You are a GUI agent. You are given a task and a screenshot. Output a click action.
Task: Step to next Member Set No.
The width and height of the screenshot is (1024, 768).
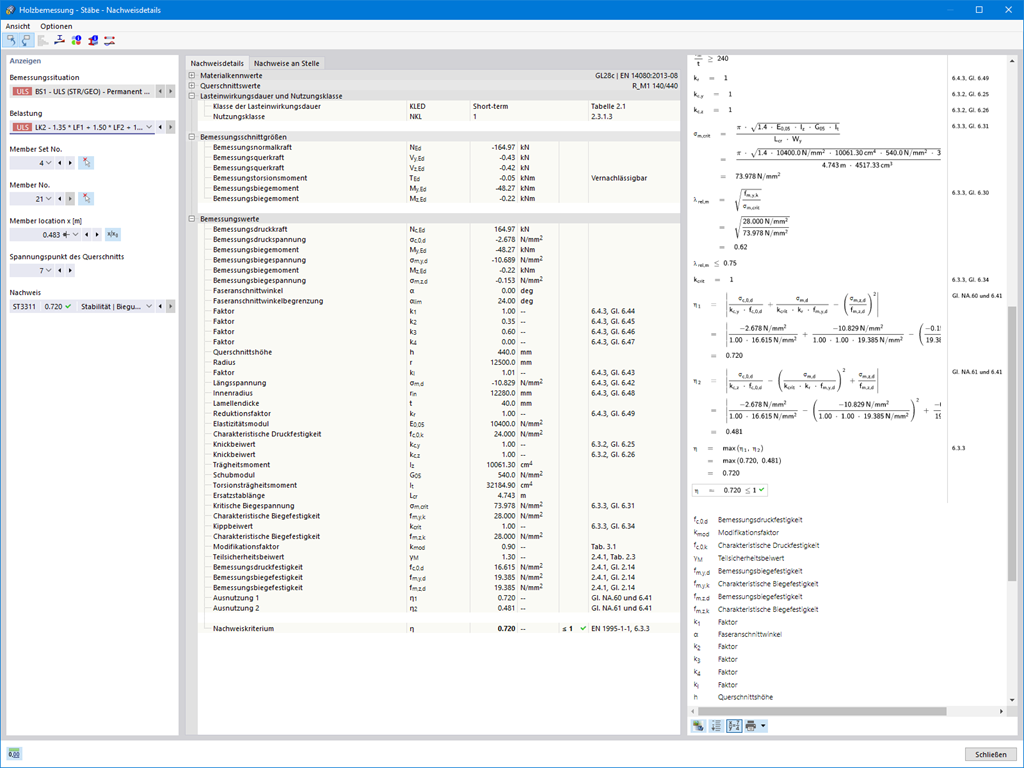tap(71, 163)
